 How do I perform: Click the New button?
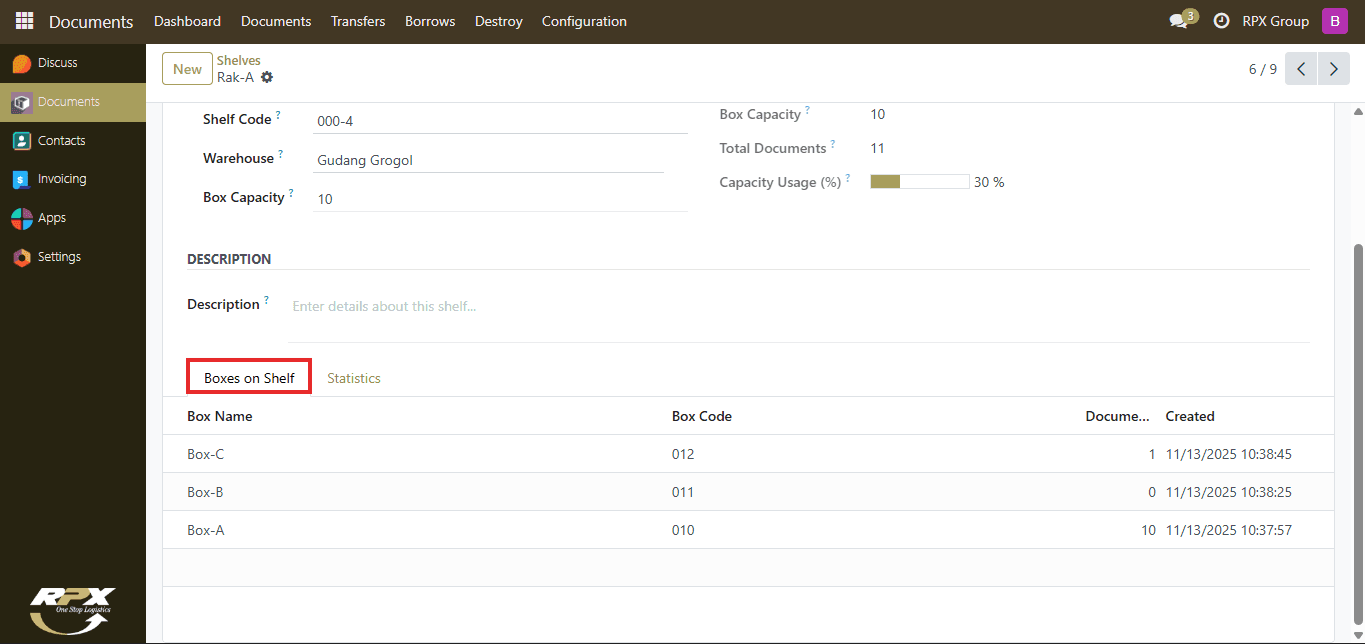click(x=187, y=69)
